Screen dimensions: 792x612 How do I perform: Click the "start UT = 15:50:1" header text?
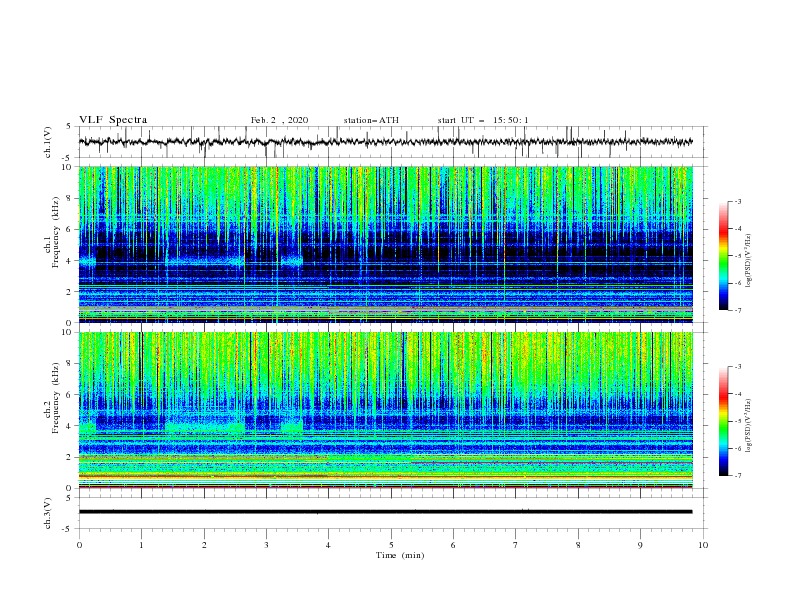(x=483, y=120)
